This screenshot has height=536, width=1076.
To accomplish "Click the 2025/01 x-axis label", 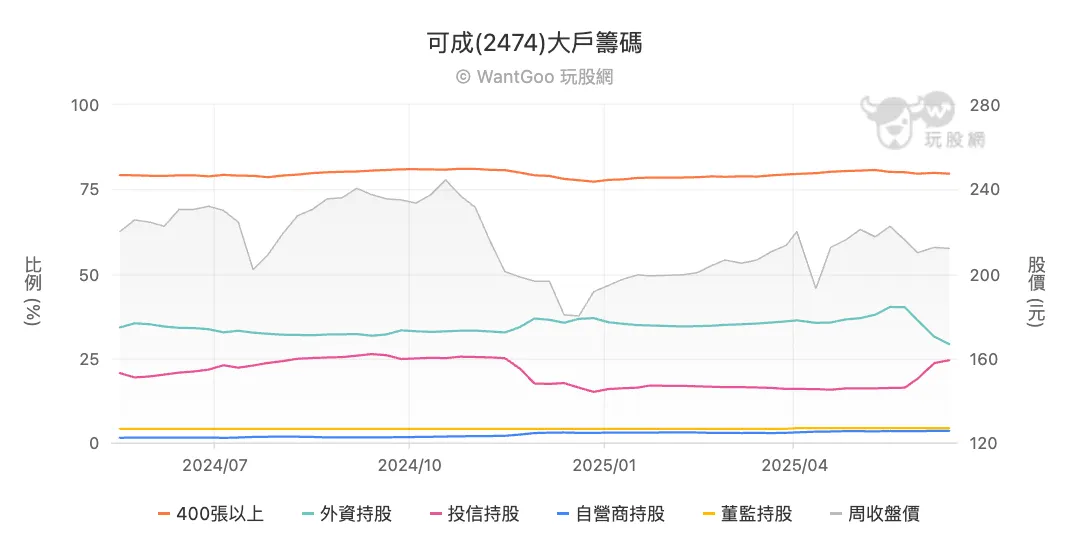I will 604,465.
